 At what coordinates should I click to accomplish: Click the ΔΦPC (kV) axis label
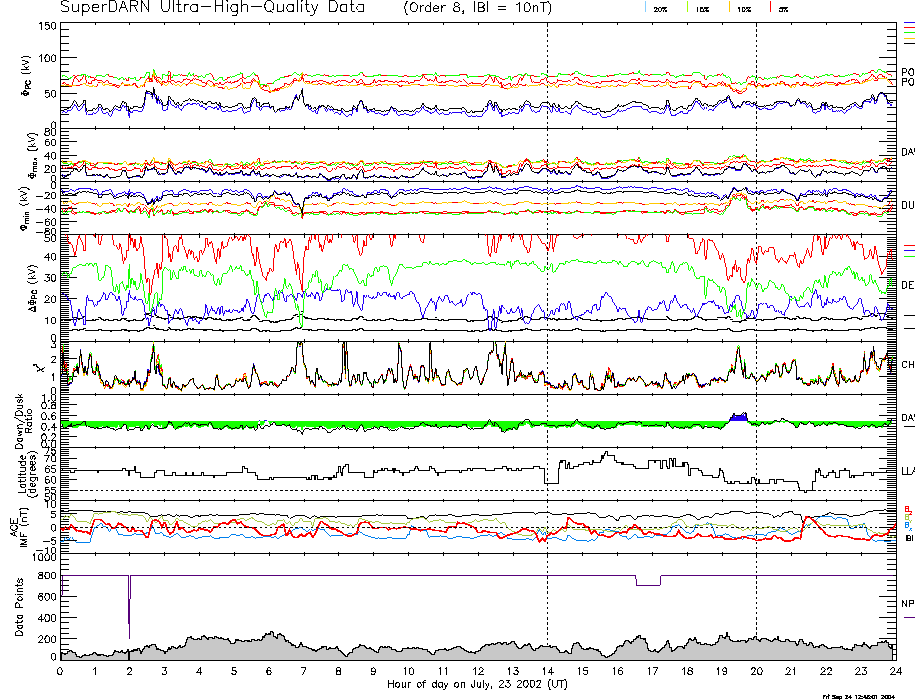click(x=35, y=286)
